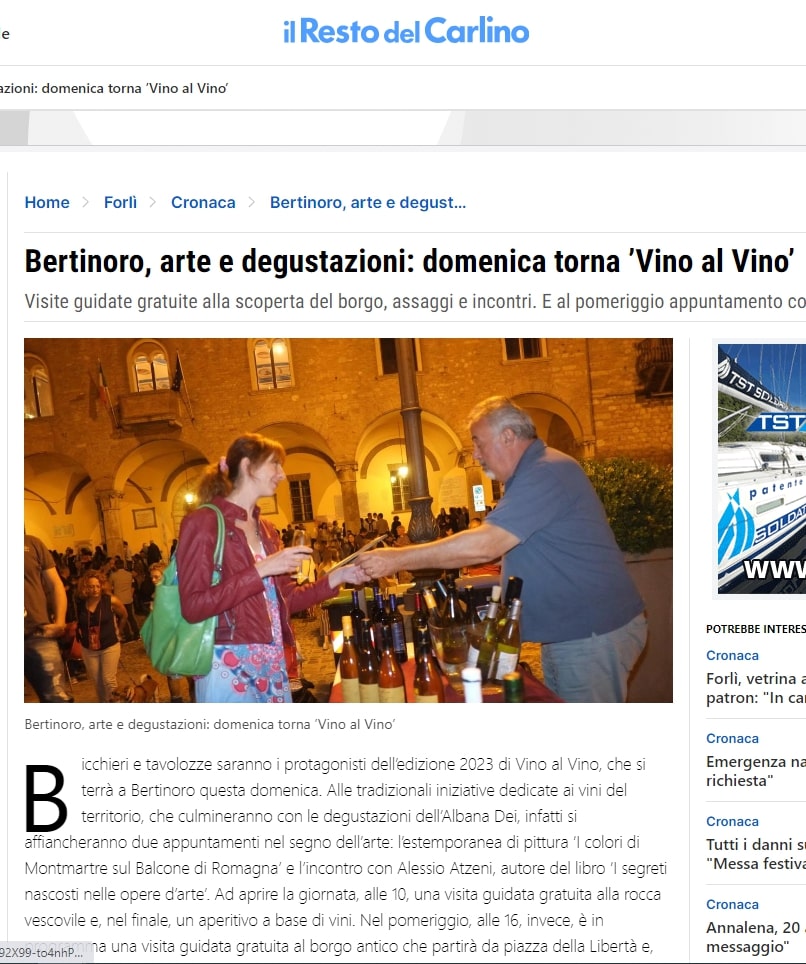Open the TST Soldati boat advertisement
806x964 pixels.
(762, 468)
